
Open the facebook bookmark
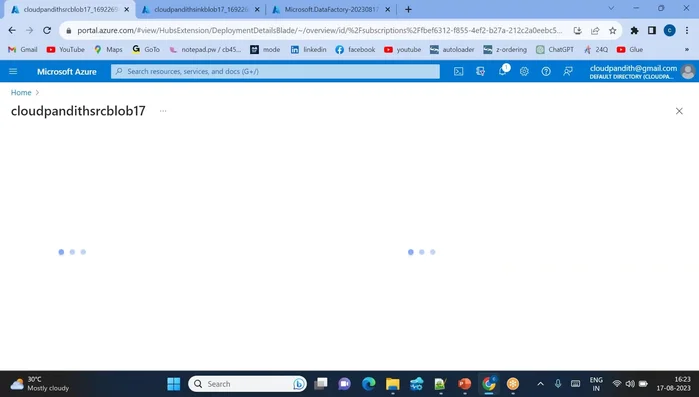(355, 49)
